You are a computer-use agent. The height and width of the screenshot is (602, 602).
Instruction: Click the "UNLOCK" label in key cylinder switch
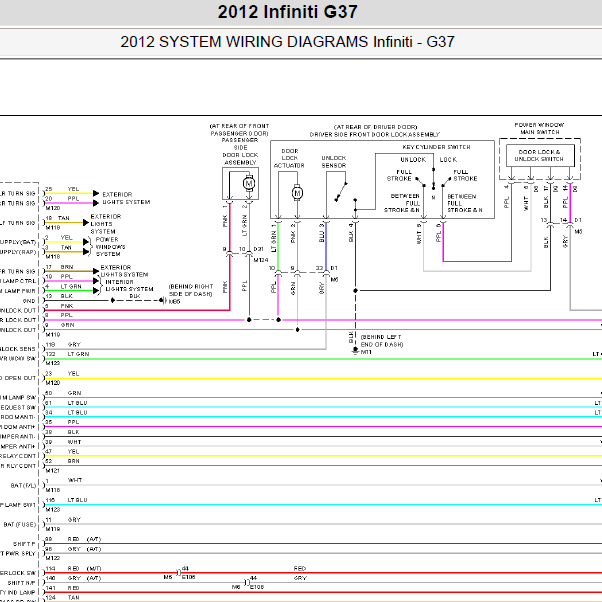(x=413, y=159)
